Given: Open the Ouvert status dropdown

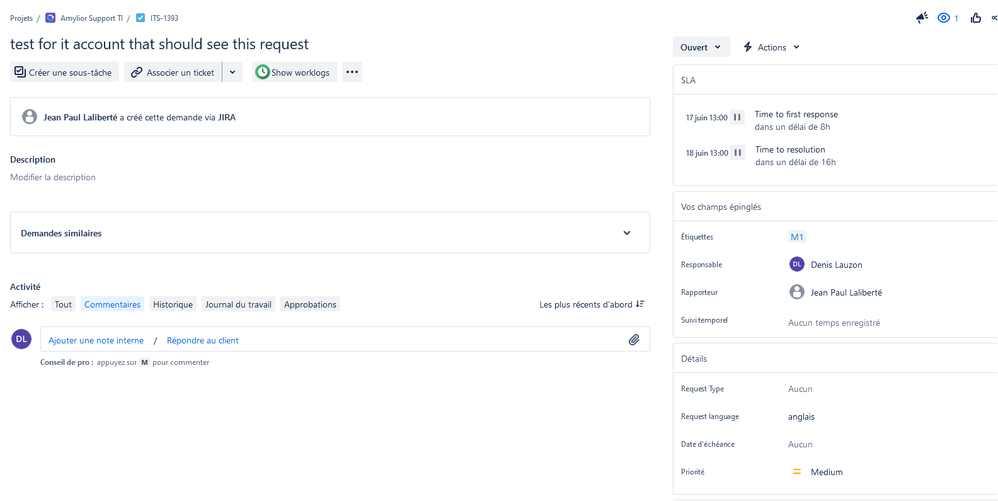Looking at the screenshot, I should coord(701,47).
